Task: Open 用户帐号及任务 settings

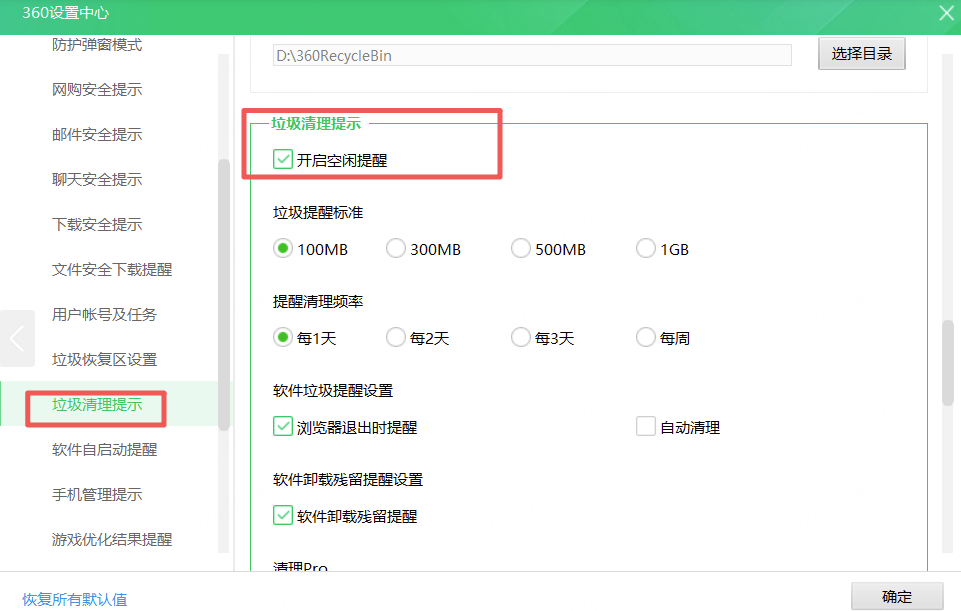Action: pyautogui.click(x=104, y=314)
